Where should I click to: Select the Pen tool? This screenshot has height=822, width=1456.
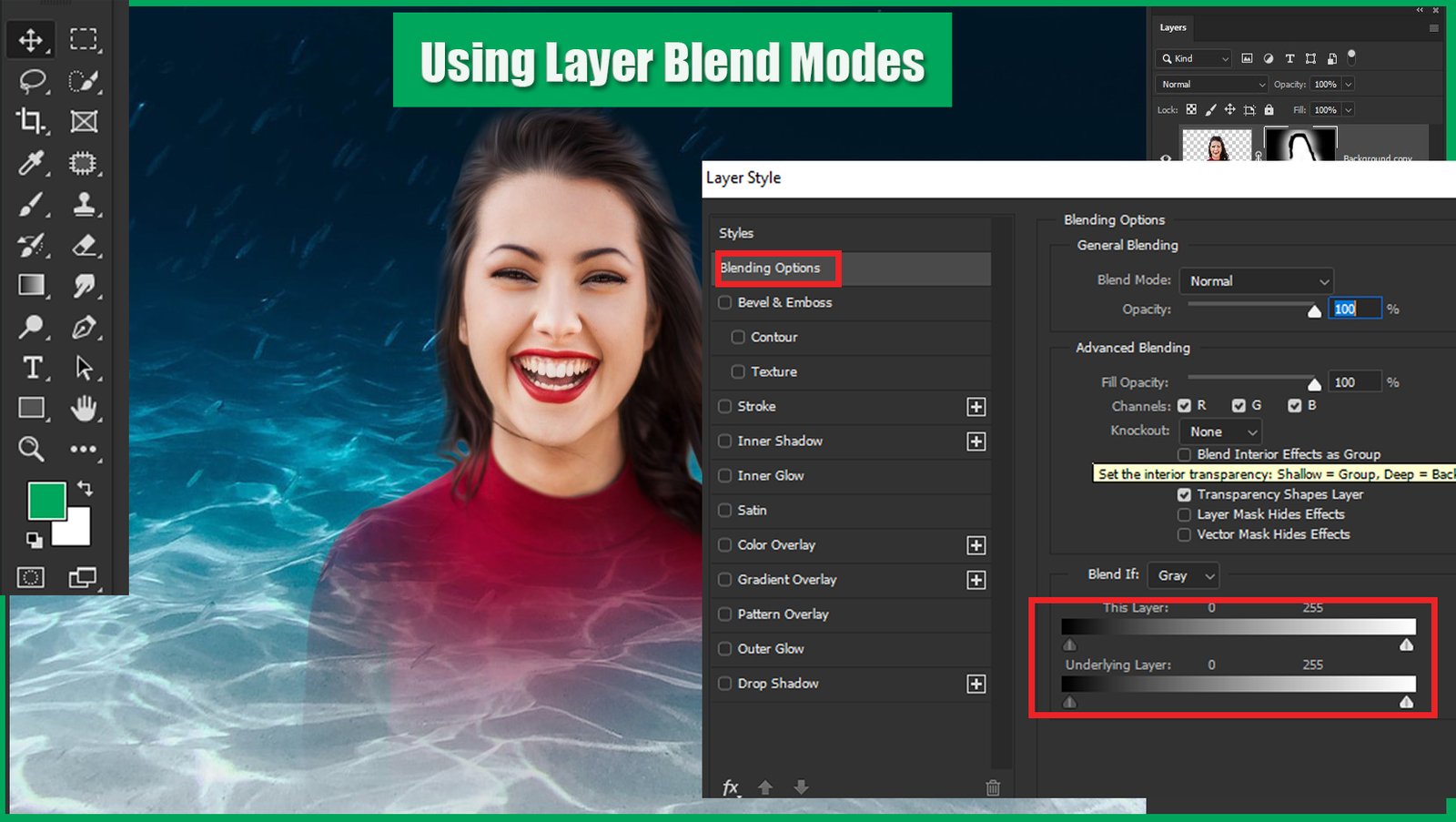pos(84,327)
